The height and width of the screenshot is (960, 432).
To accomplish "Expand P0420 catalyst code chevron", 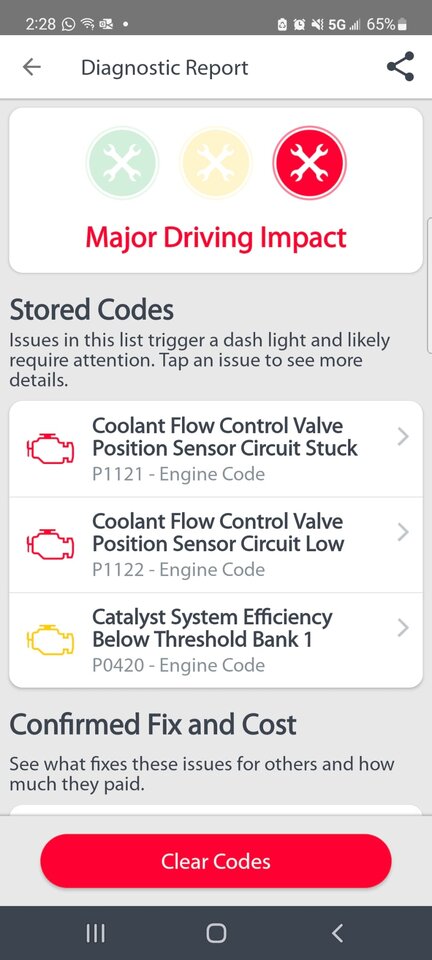I will coord(403,628).
